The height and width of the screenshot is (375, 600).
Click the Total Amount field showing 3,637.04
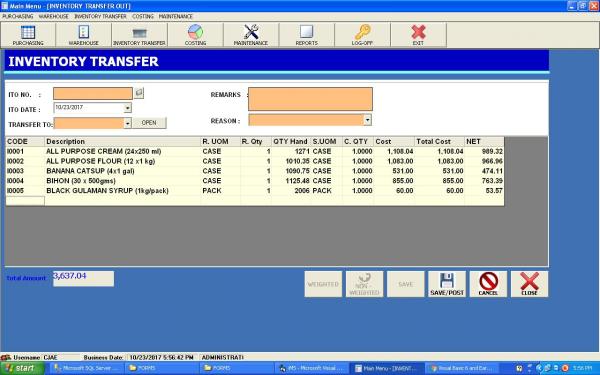83,279
